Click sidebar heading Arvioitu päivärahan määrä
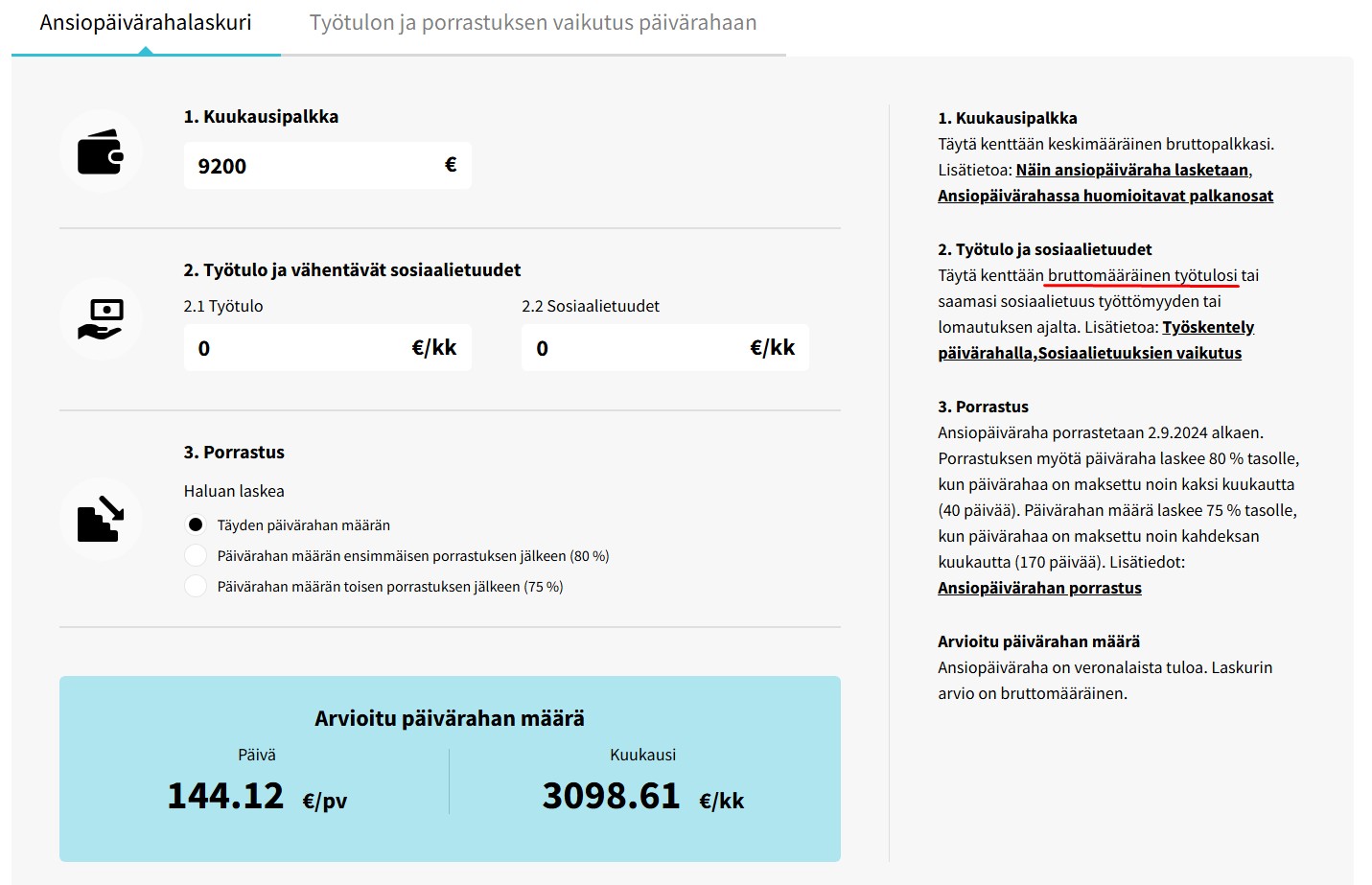 pos(1039,641)
